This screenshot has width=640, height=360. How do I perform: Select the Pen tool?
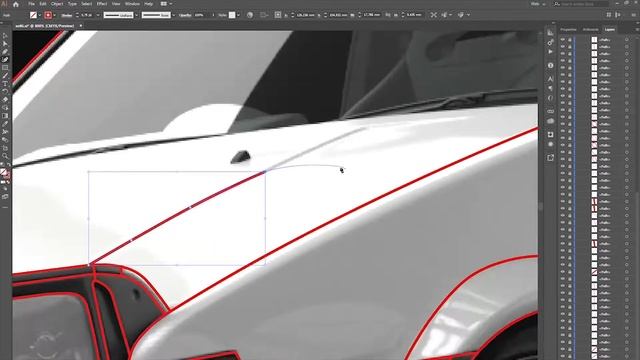pos(5,52)
